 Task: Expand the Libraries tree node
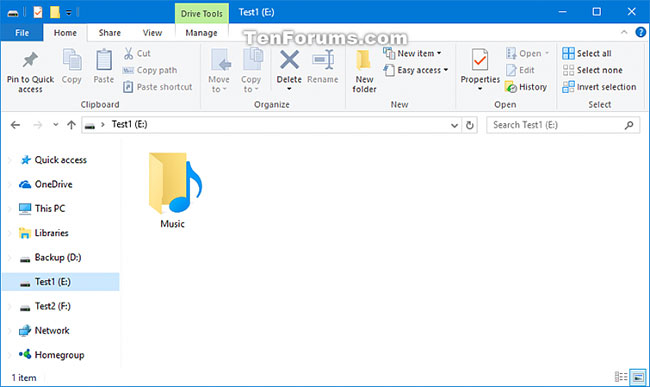click(10, 233)
